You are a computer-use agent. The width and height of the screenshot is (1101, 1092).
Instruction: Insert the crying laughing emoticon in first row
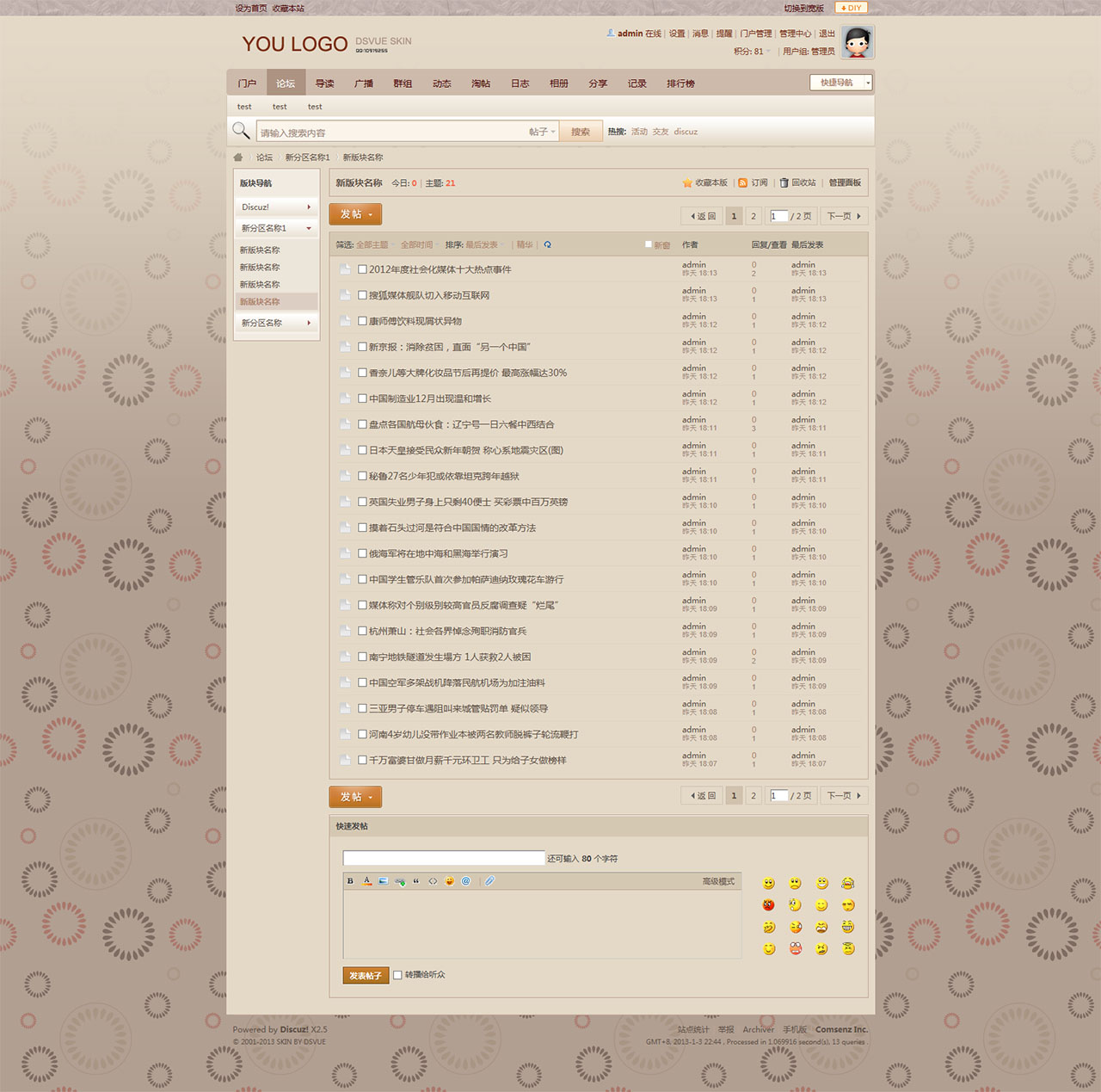848,884
